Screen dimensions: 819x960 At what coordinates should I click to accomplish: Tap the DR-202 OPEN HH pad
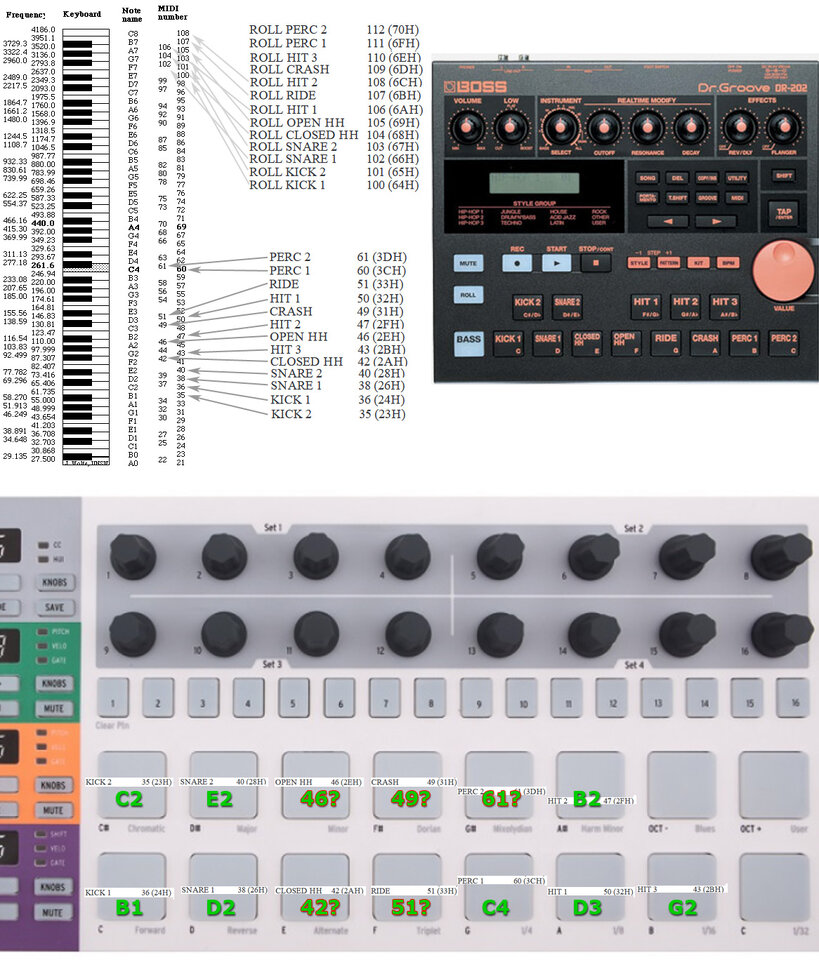(x=625, y=343)
